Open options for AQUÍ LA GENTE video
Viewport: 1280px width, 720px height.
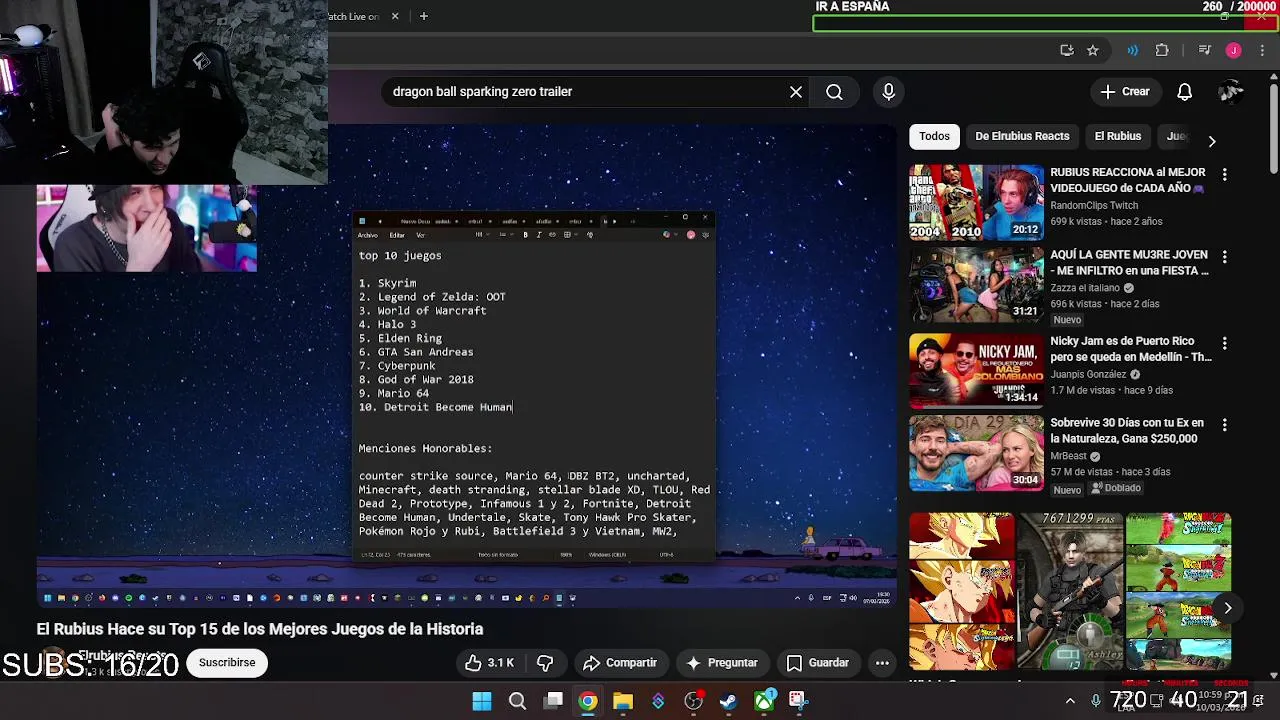pos(1224,257)
